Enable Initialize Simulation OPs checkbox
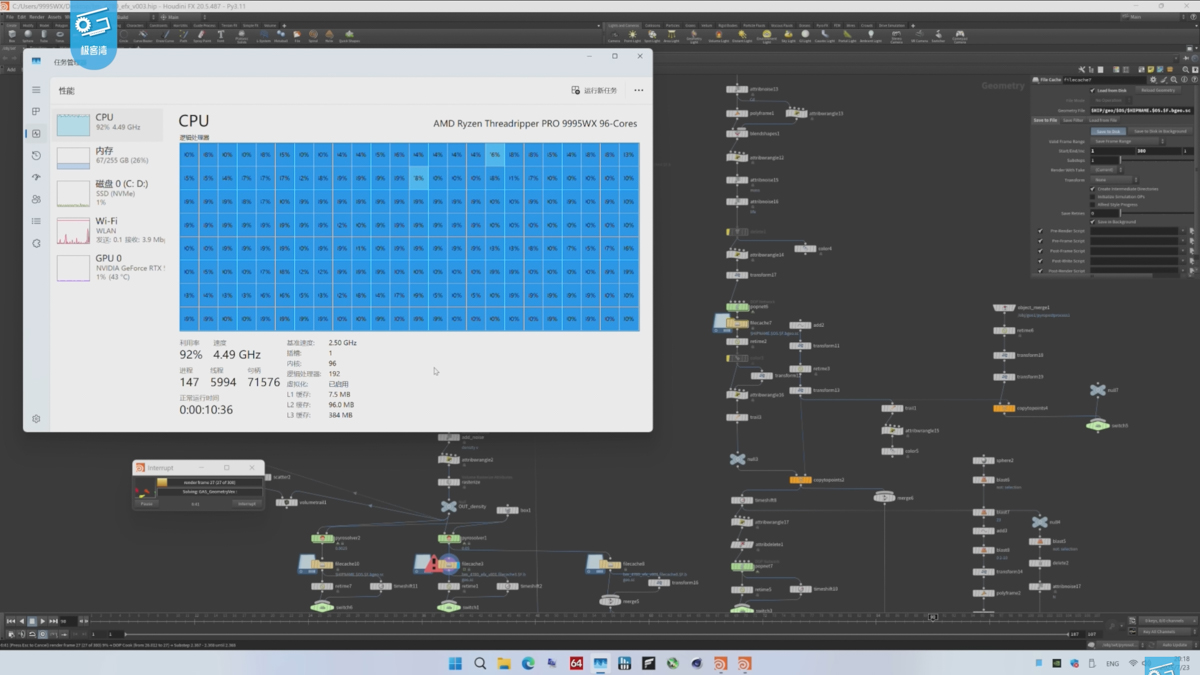1200x675 pixels. click(1092, 197)
